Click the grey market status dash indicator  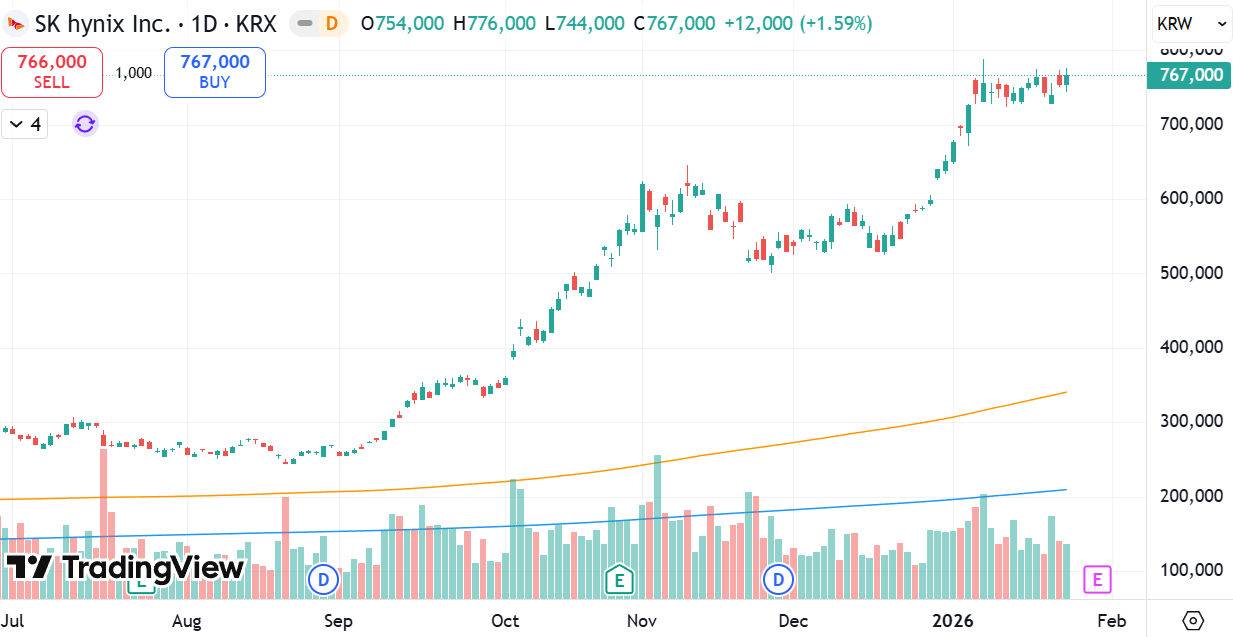coord(305,23)
